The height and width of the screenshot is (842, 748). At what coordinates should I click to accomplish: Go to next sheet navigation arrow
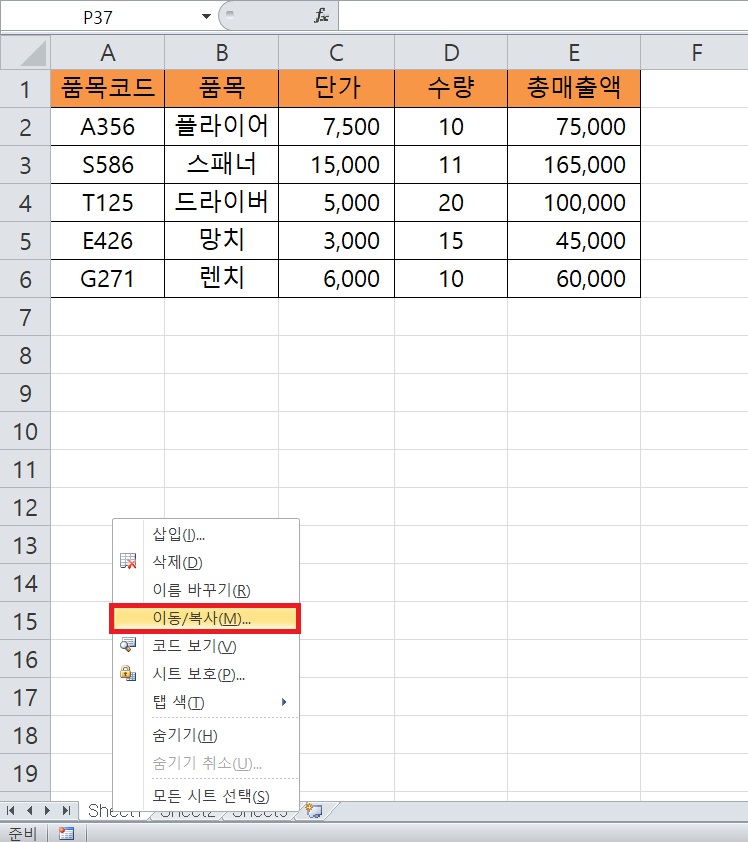(47, 810)
